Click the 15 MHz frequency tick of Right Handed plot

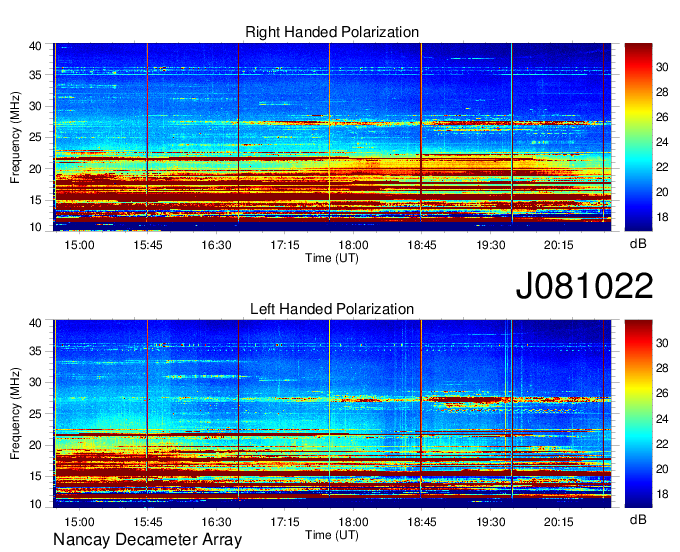coord(35,200)
